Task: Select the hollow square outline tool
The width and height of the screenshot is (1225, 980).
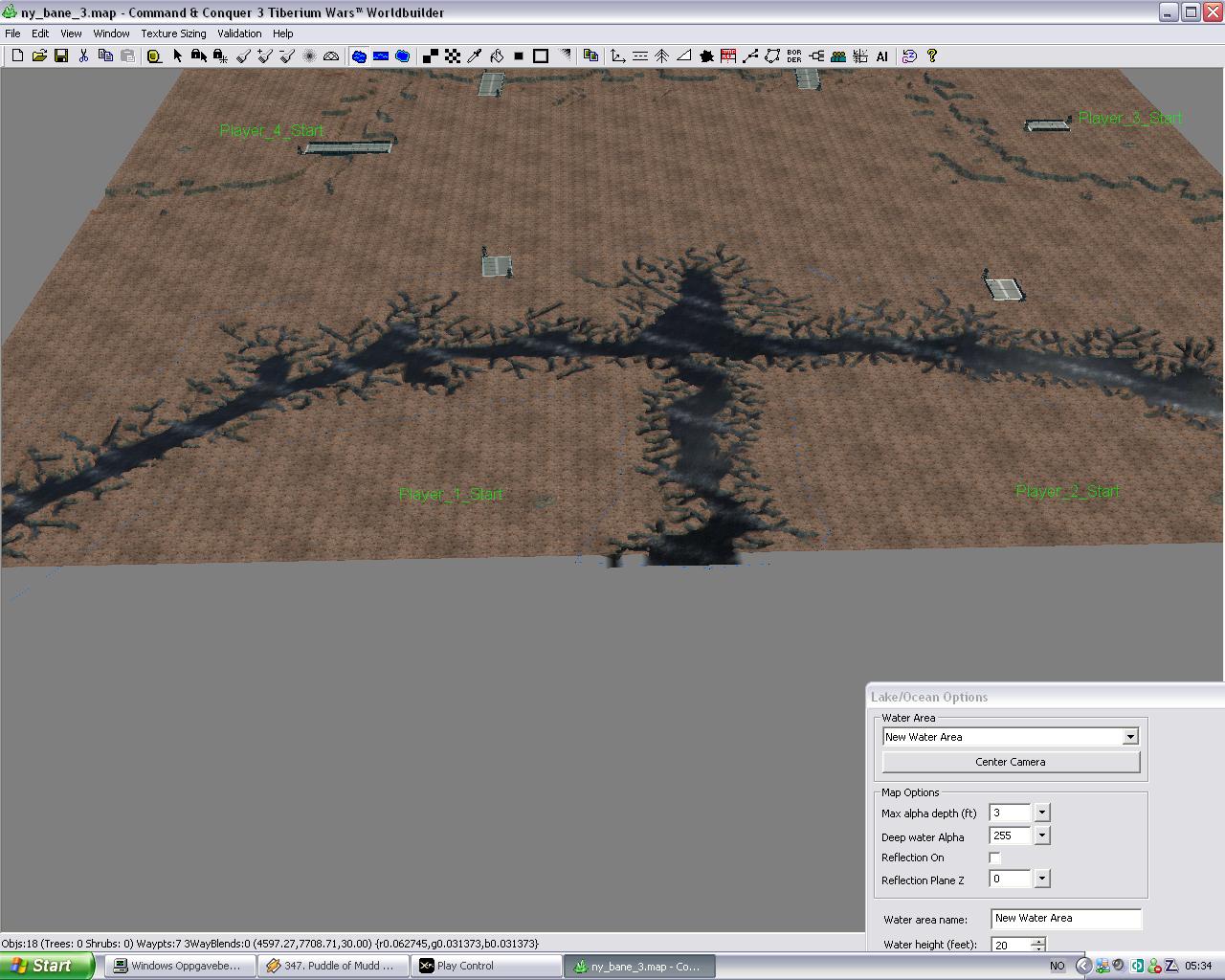Action: tap(541, 56)
